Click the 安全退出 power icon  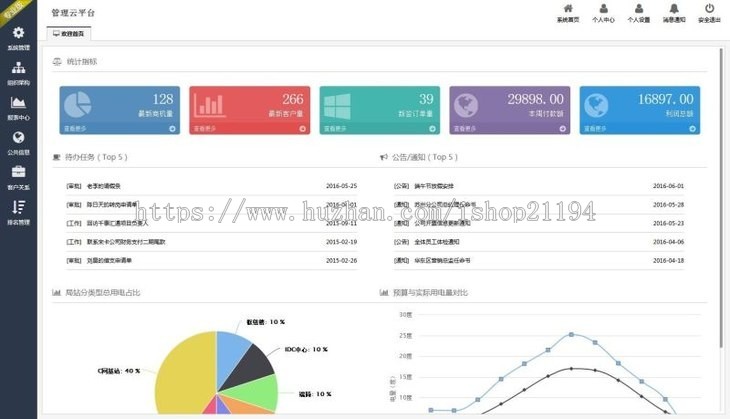[710, 8]
